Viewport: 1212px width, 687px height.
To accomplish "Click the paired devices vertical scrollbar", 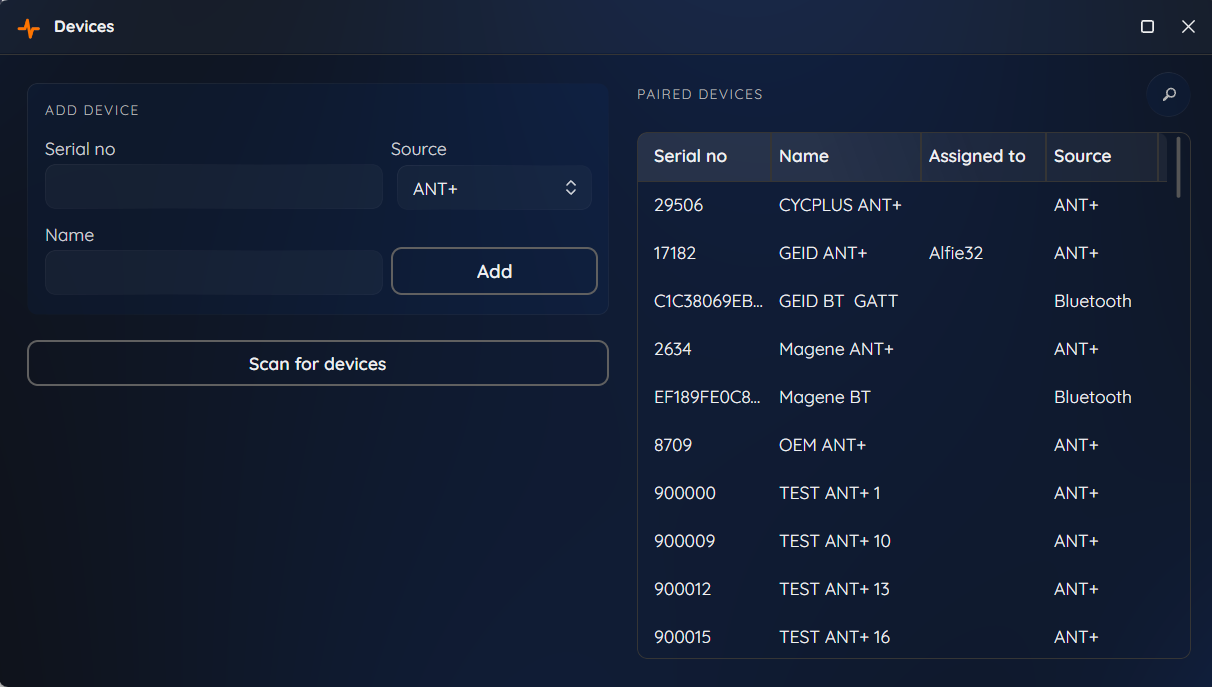I will 1179,167.
